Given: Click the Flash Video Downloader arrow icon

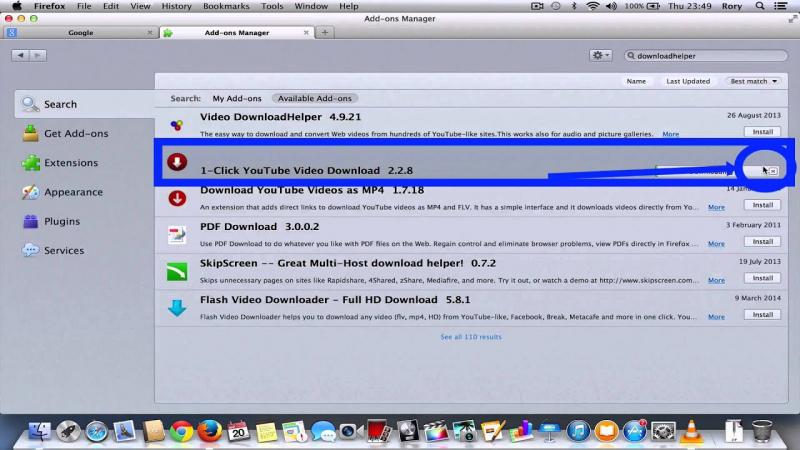Looking at the screenshot, I should (x=177, y=308).
